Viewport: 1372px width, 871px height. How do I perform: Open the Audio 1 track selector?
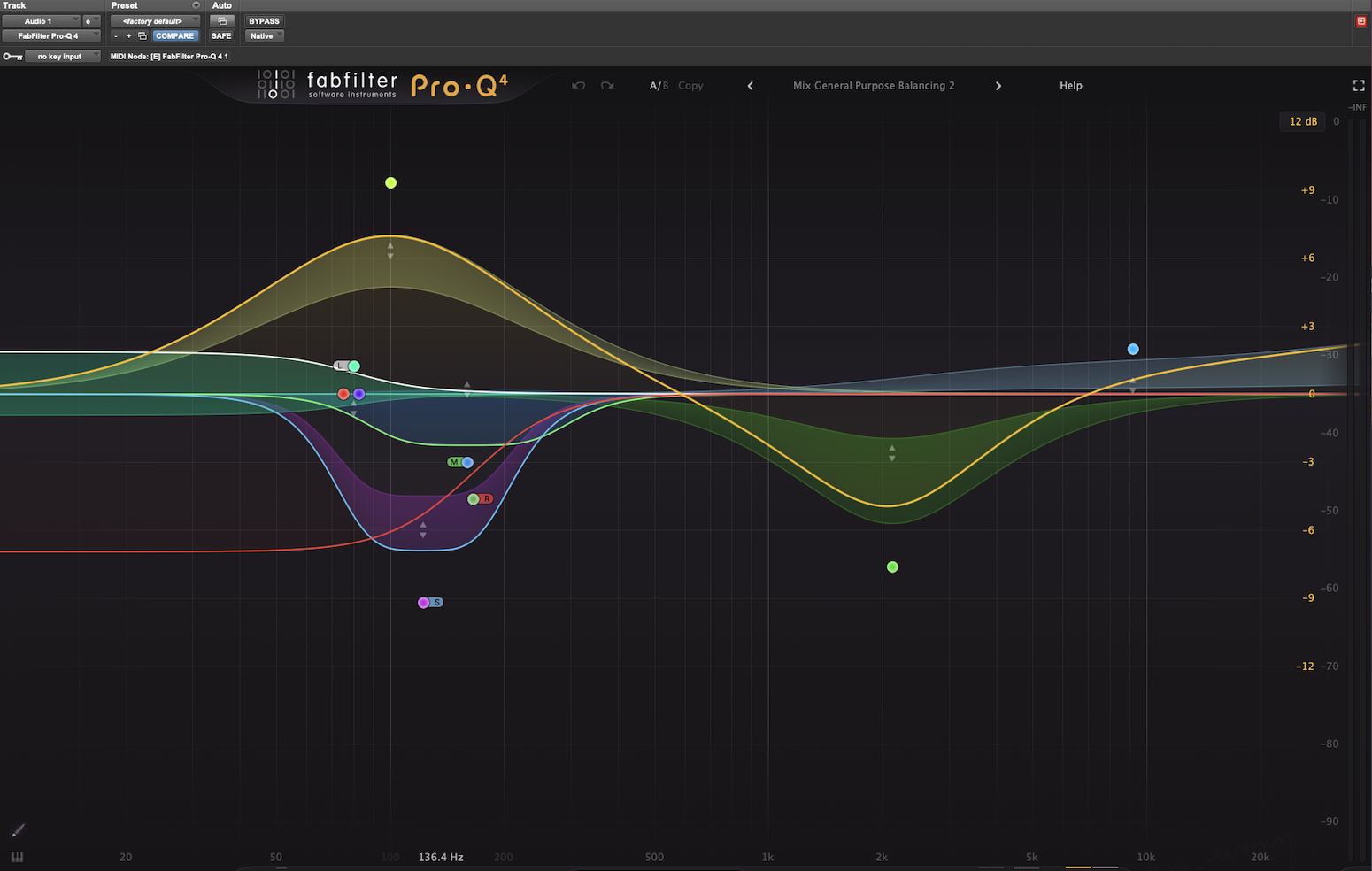click(x=41, y=21)
